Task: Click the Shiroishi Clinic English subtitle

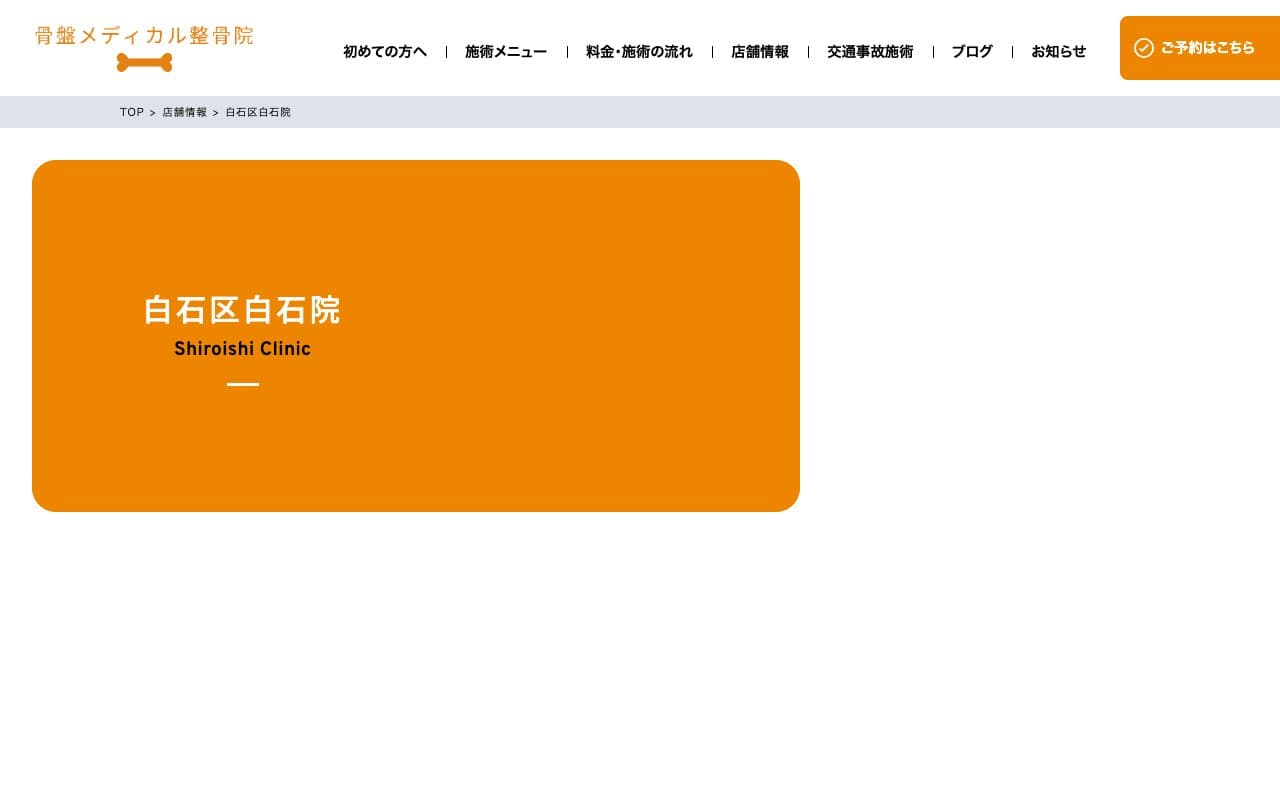Action: pyautogui.click(x=242, y=349)
